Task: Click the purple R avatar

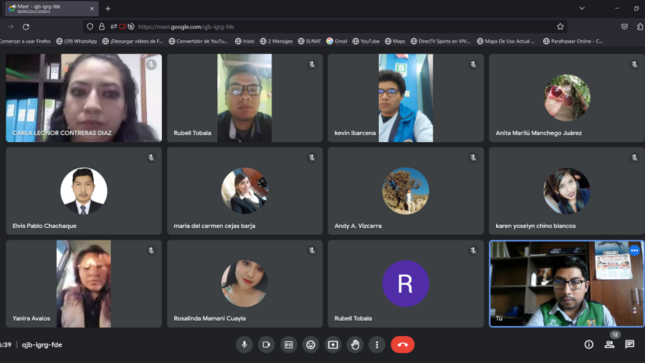Action: (406, 284)
